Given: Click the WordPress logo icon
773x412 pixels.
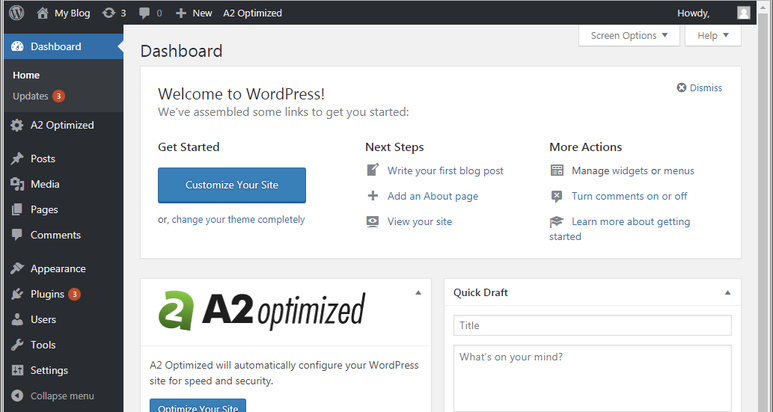Looking at the screenshot, I should pos(17,13).
